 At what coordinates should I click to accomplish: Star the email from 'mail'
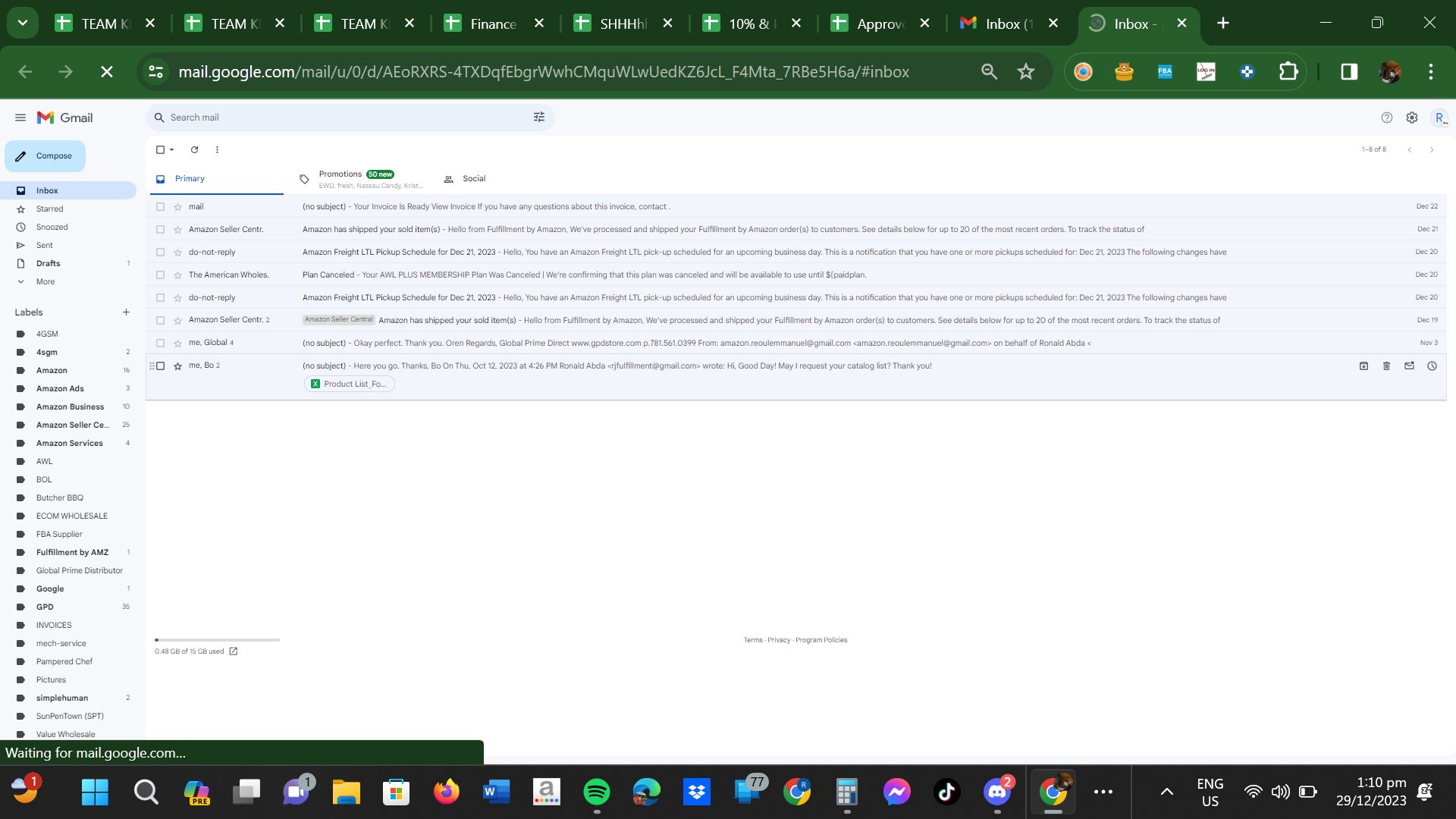pyautogui.click(x=177, y=206)
